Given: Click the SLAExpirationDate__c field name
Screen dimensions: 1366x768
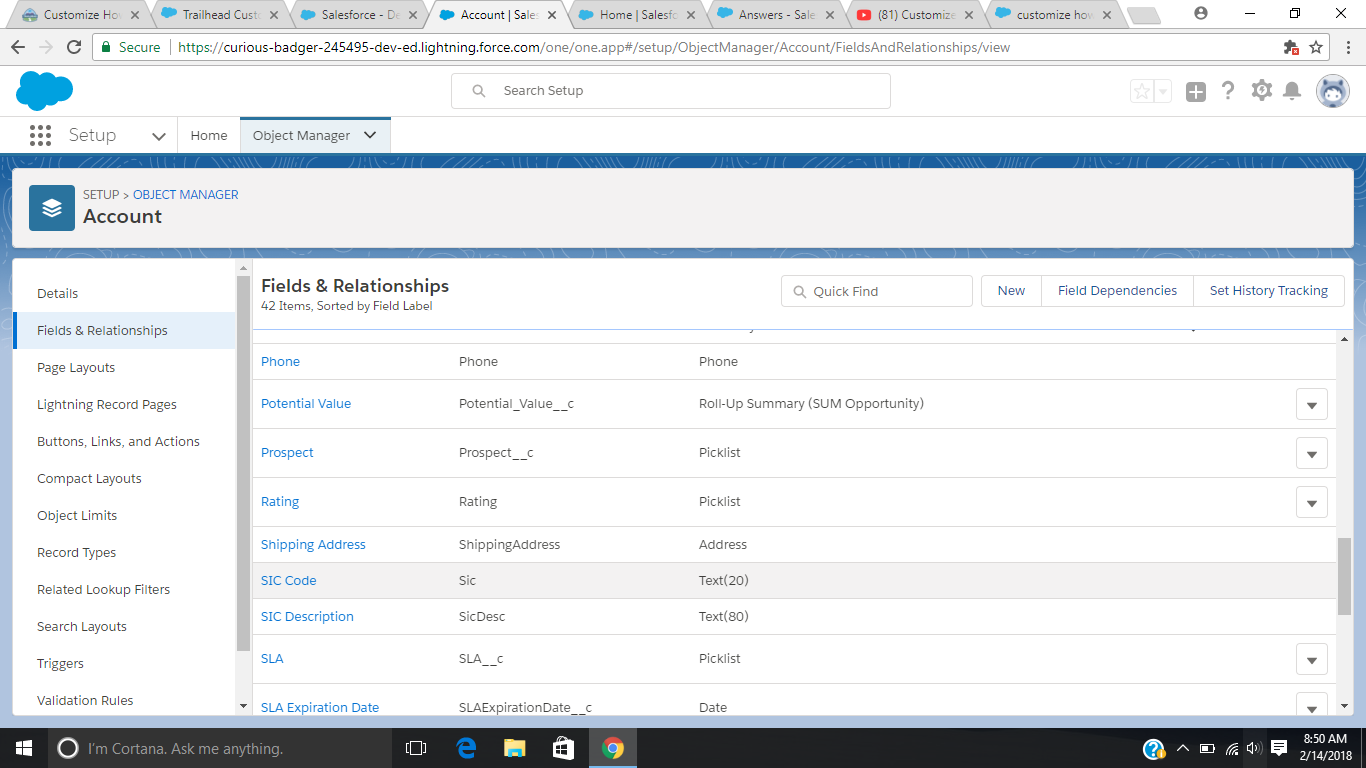Looking at the screenshot, I should coord(525,708).
